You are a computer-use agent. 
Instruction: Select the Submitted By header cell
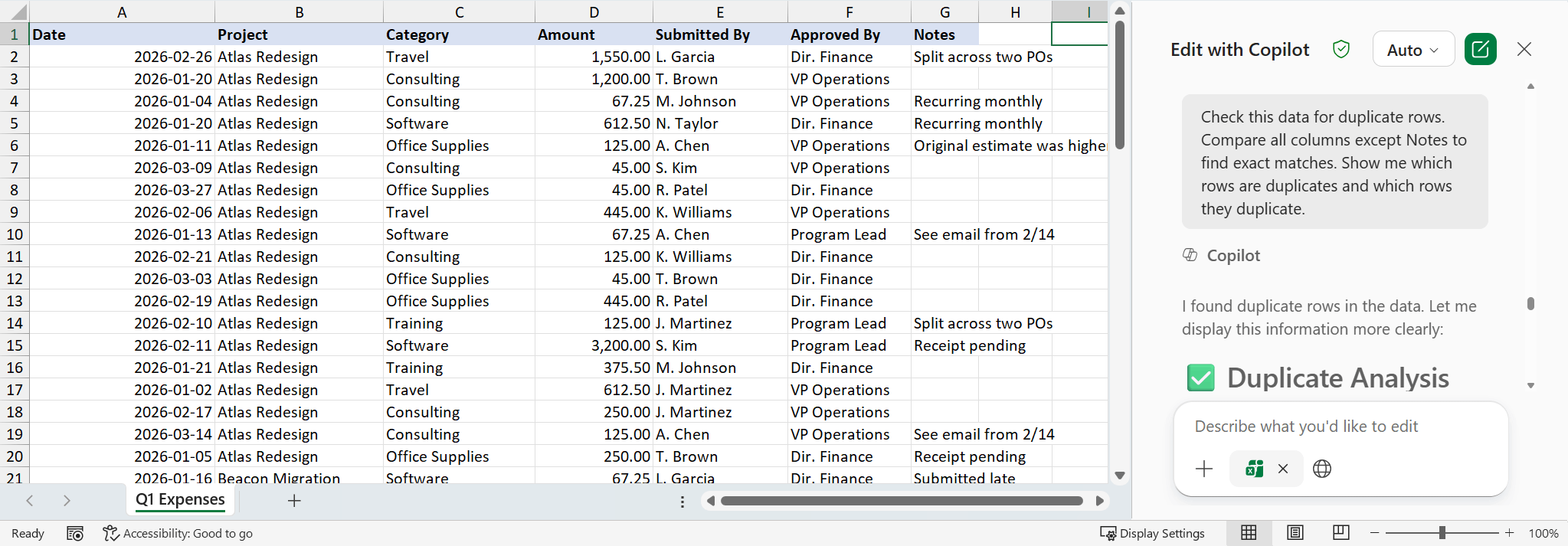(x=720, y=34)
